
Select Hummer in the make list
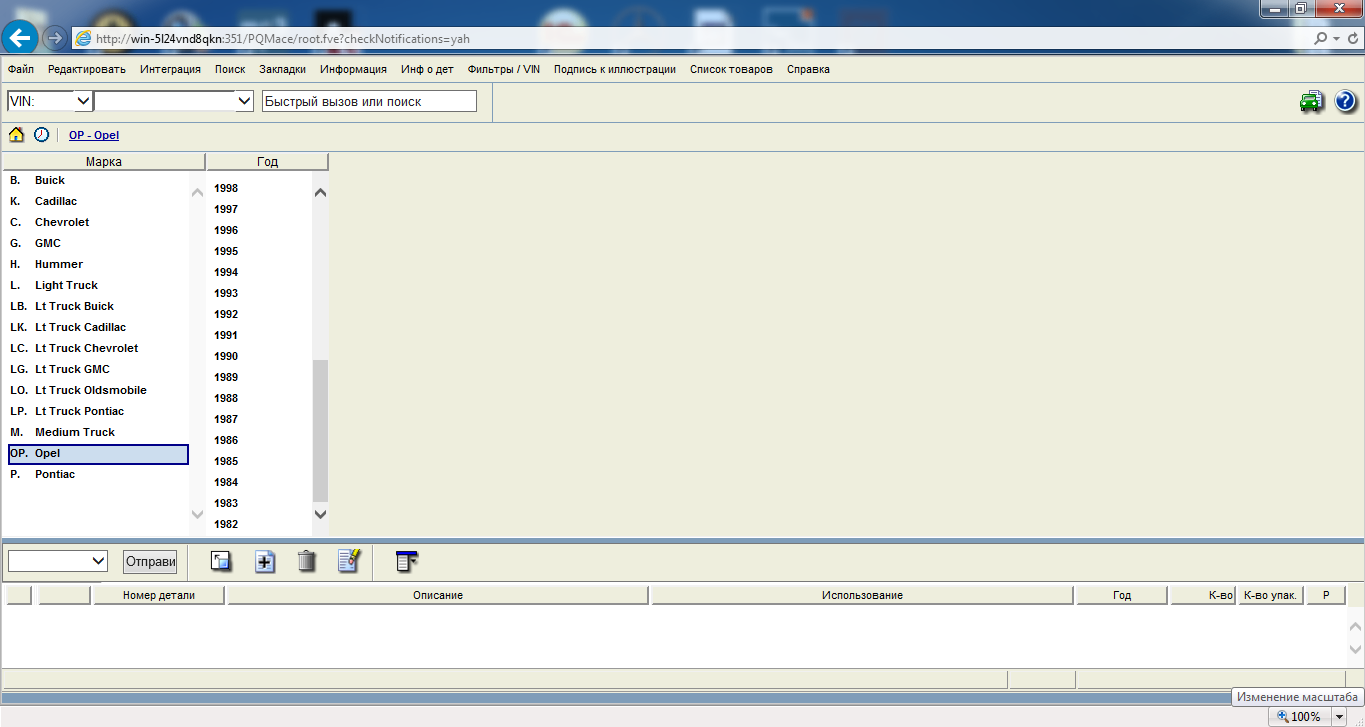click(98, 264)
